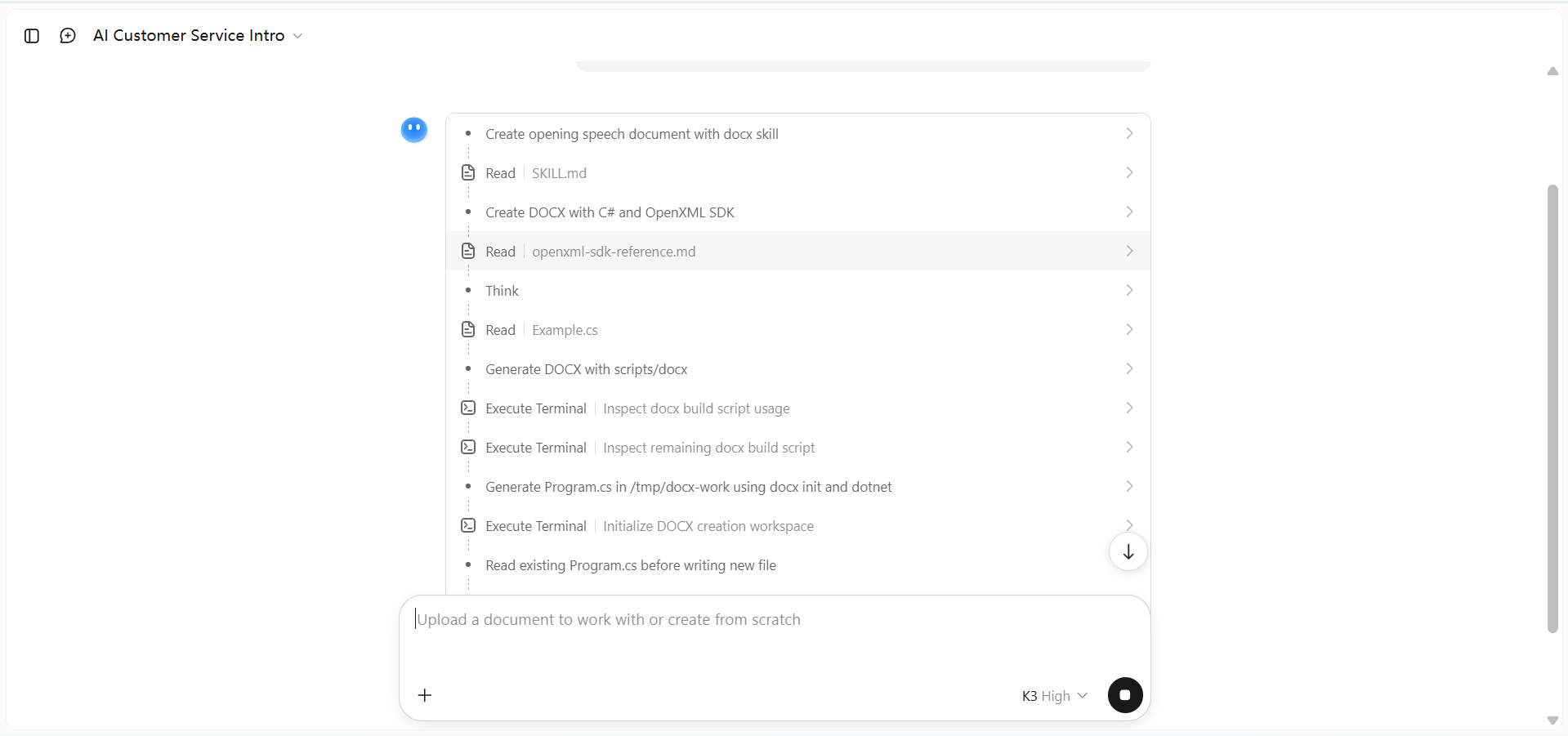Expand the openxml-sdk-reference.md row chevron
The width and height of the screenshot is (1568, 736).
click(1129, 252)
